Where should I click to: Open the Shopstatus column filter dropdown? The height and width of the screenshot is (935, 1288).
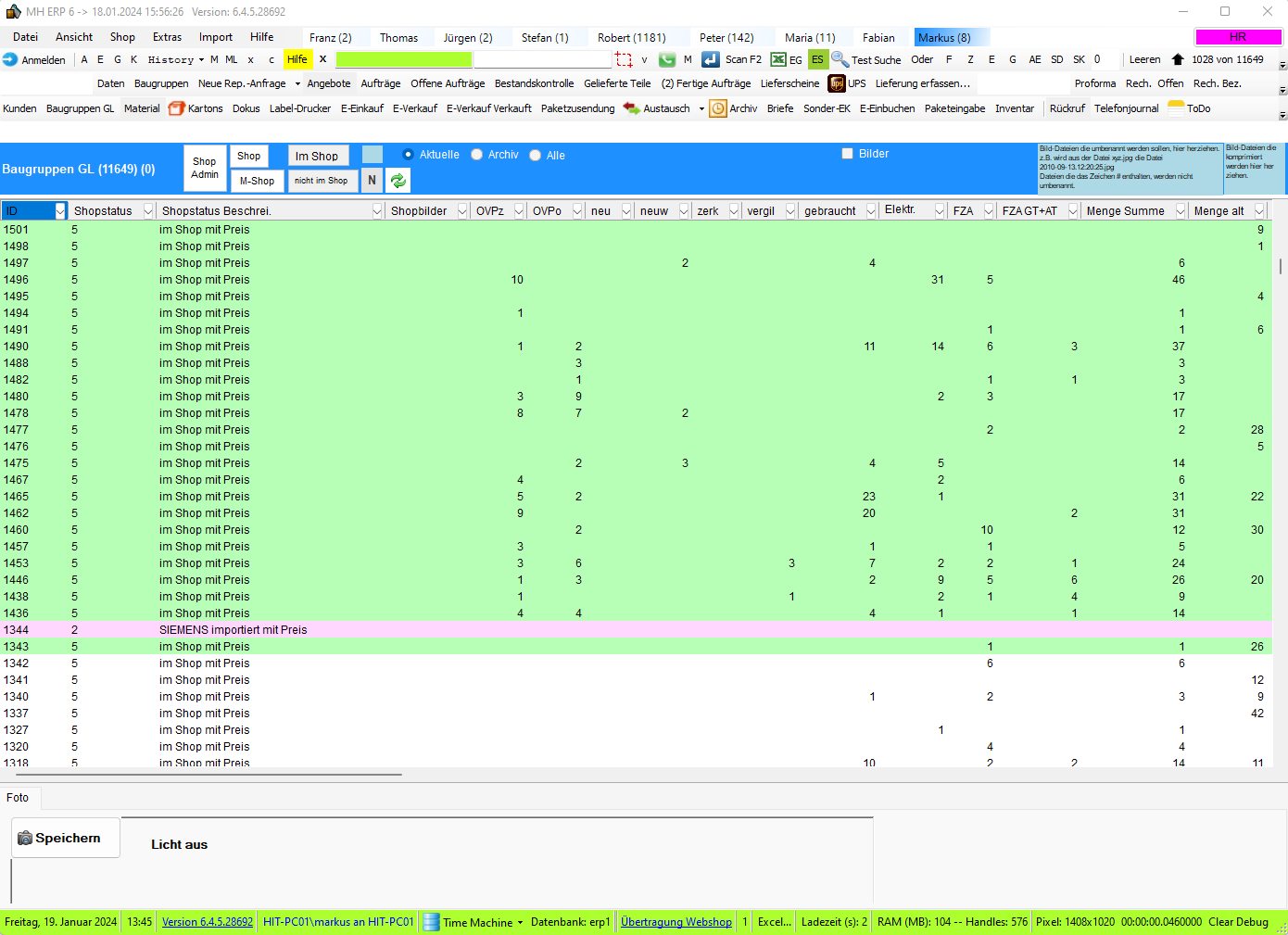coord(147,211)
